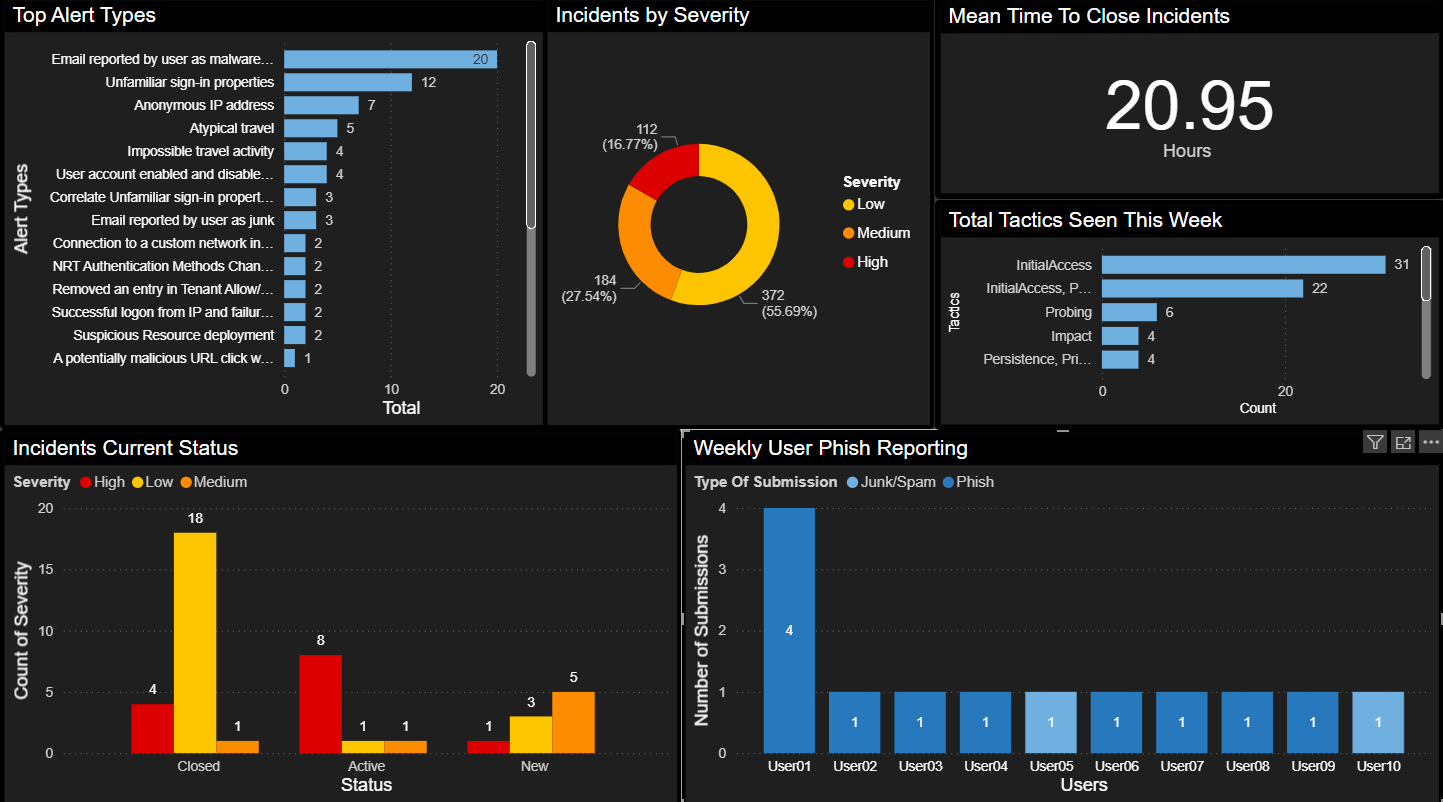This screenshot has width=1443, height=802.
Task: Select the 'User account enabled and disable...' label
Action: coord(165,174)
